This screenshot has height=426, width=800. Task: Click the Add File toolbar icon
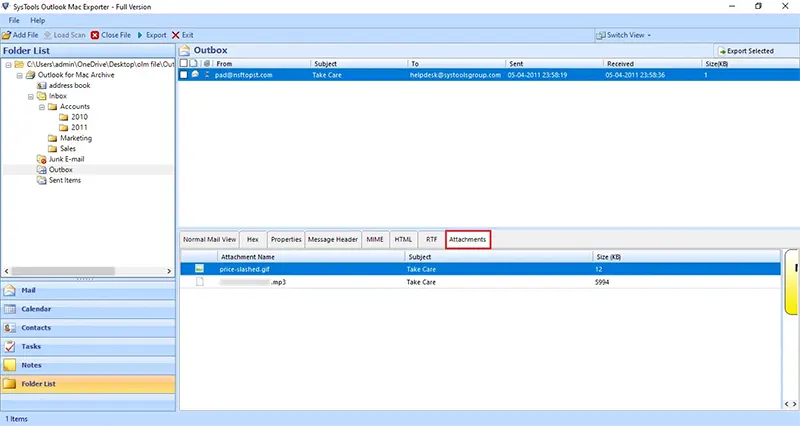point(6,35)
